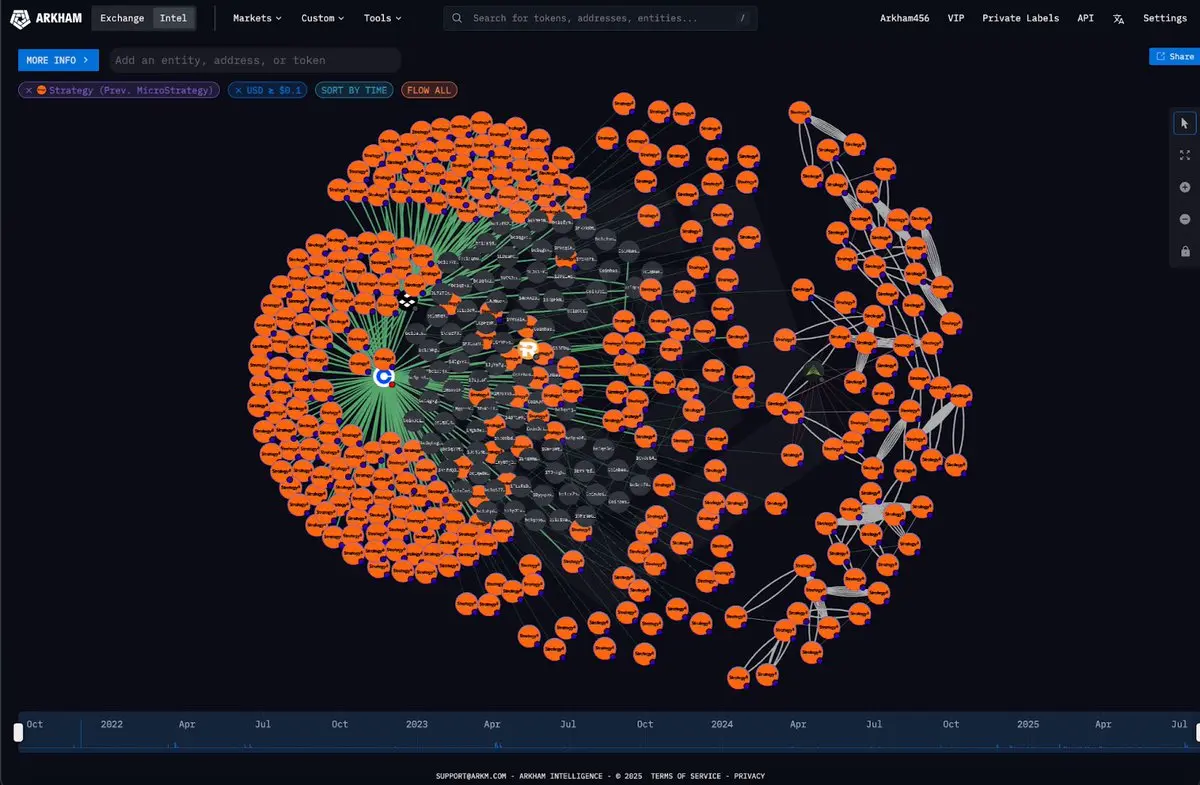
Task: Open Settings
Action: [1165, 18]
